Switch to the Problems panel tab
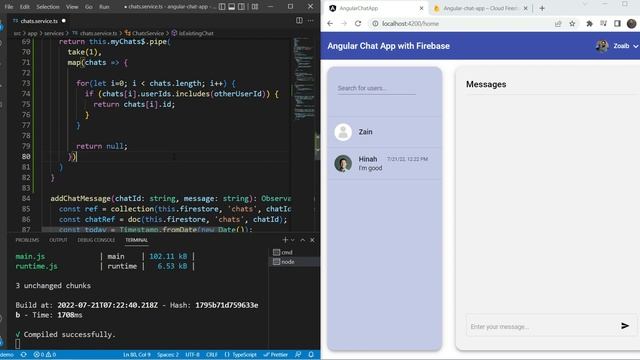This screenshot has width=640, height=360. (27, 240)
